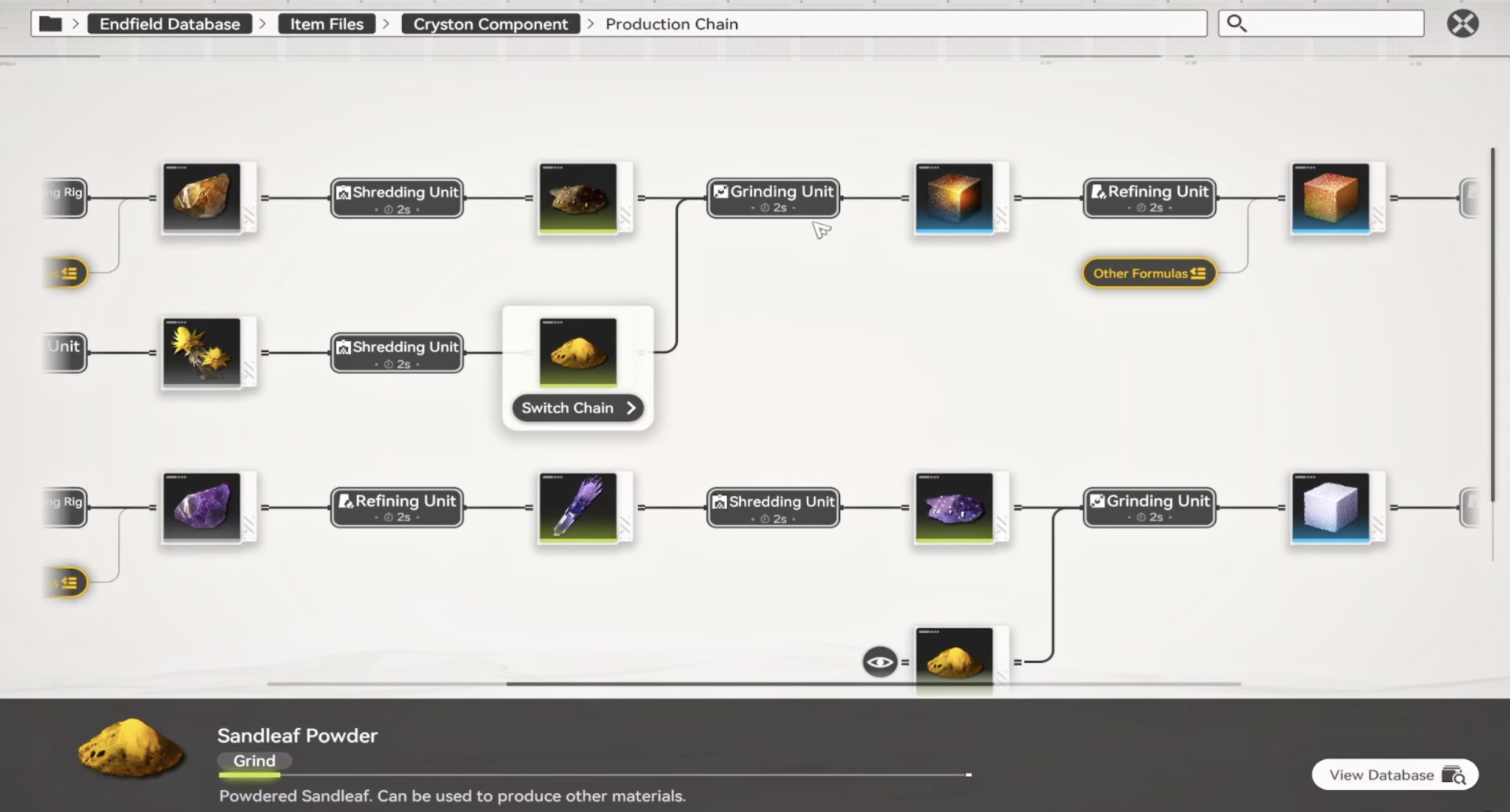Click the View Database button
The width and height of the screenshot is (1510, 812).
(x=1394, y=775)
